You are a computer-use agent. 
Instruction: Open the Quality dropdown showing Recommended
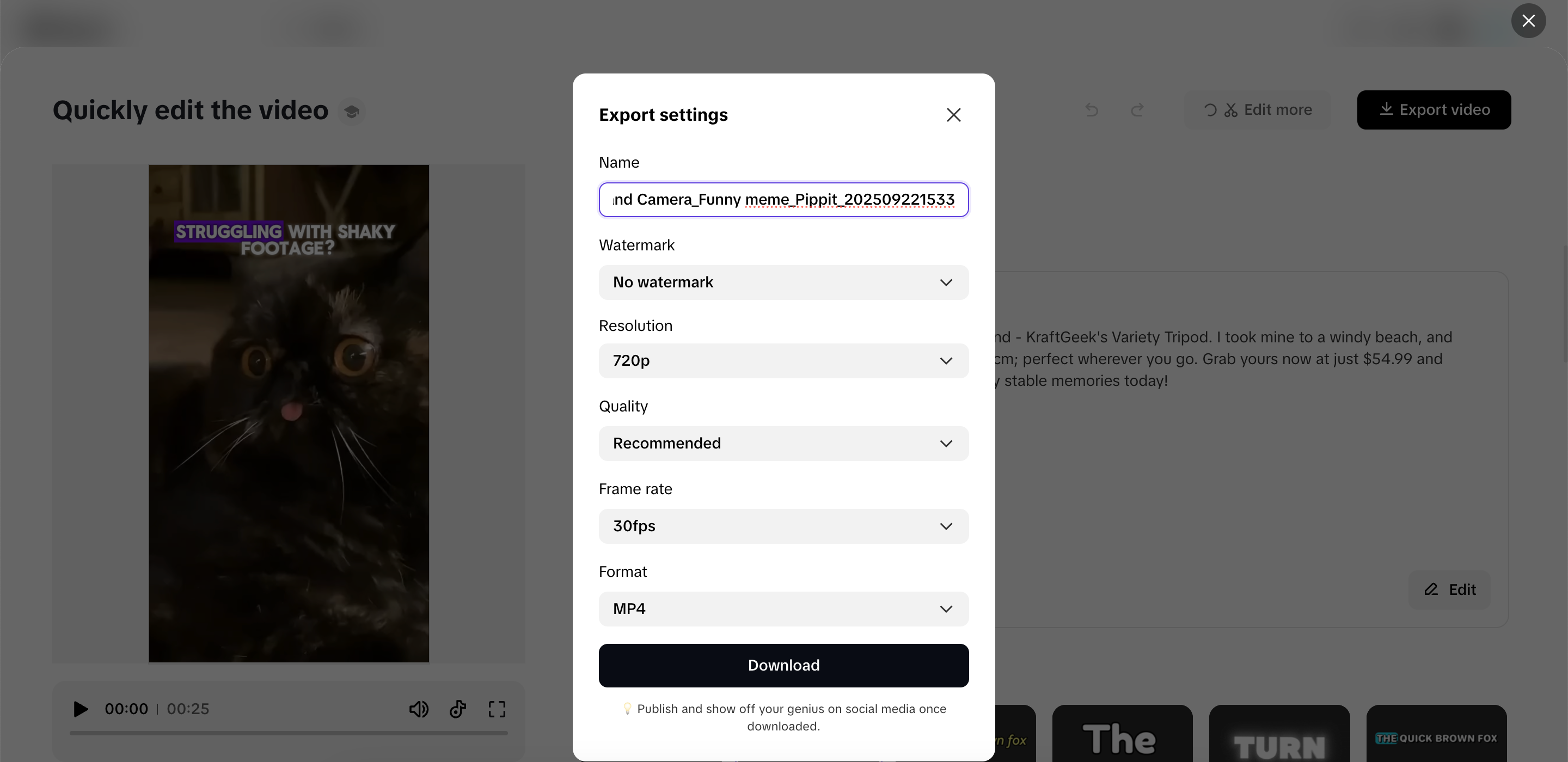coord(783,443)
